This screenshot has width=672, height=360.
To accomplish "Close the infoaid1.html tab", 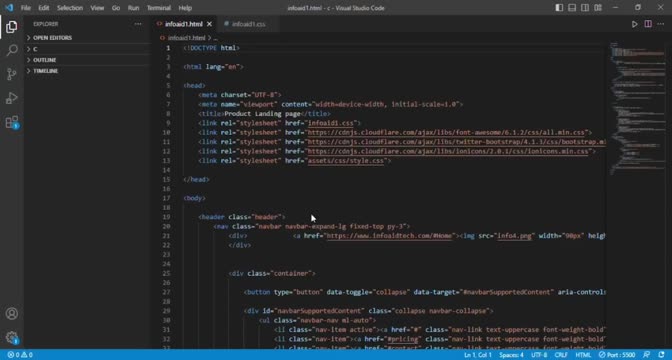I will [209, 24].
